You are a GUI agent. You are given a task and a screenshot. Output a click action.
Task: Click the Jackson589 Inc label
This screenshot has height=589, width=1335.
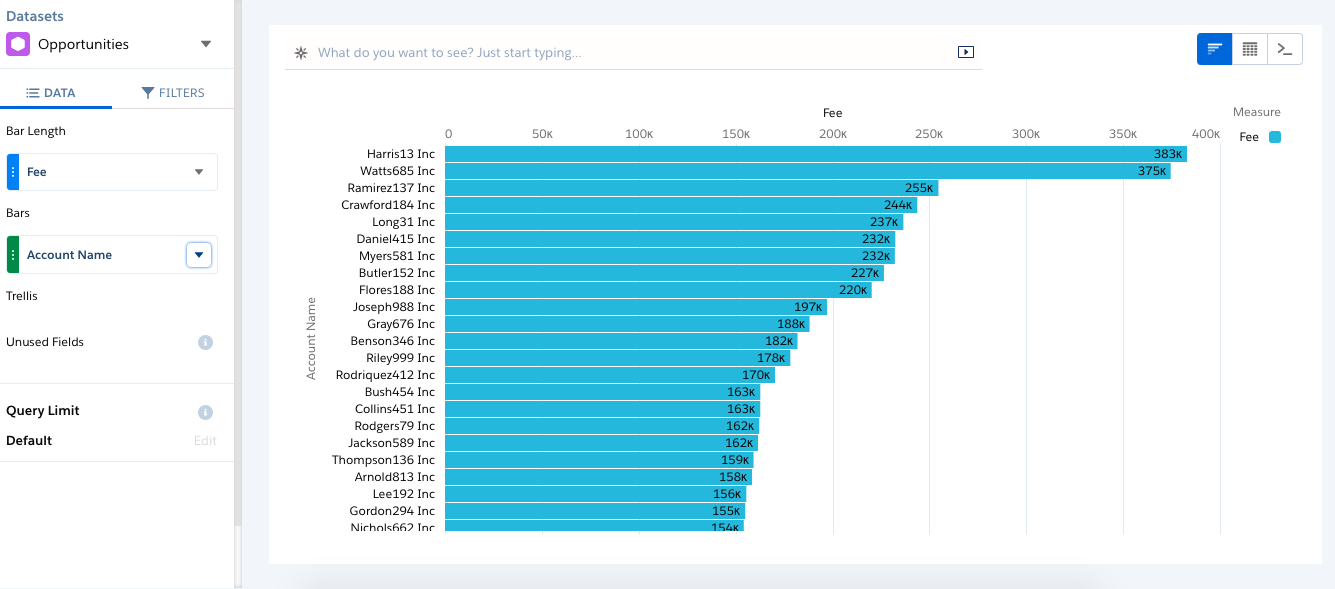pyautogui.click(x=392, y=443)
